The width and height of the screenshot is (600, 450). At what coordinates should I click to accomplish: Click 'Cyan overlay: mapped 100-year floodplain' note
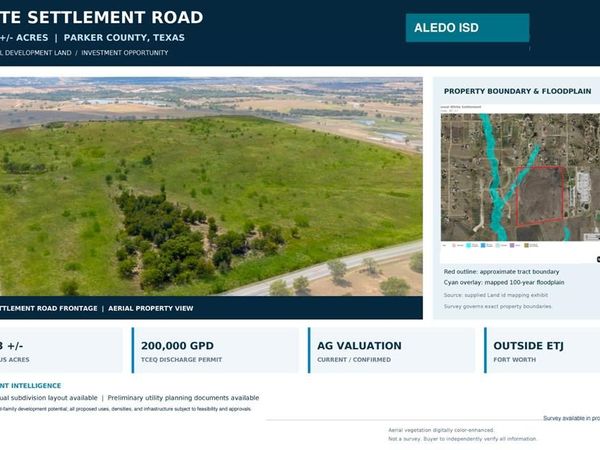504,282
